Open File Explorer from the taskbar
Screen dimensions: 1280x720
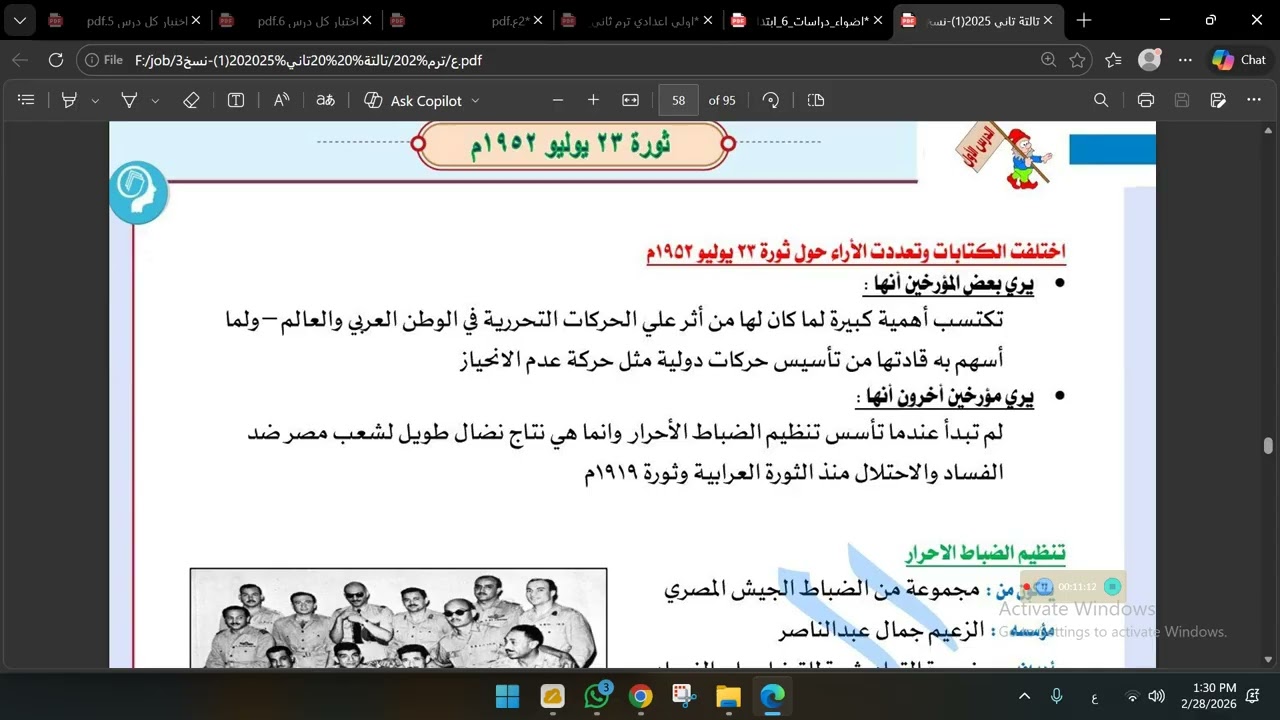tap(729, 696)
